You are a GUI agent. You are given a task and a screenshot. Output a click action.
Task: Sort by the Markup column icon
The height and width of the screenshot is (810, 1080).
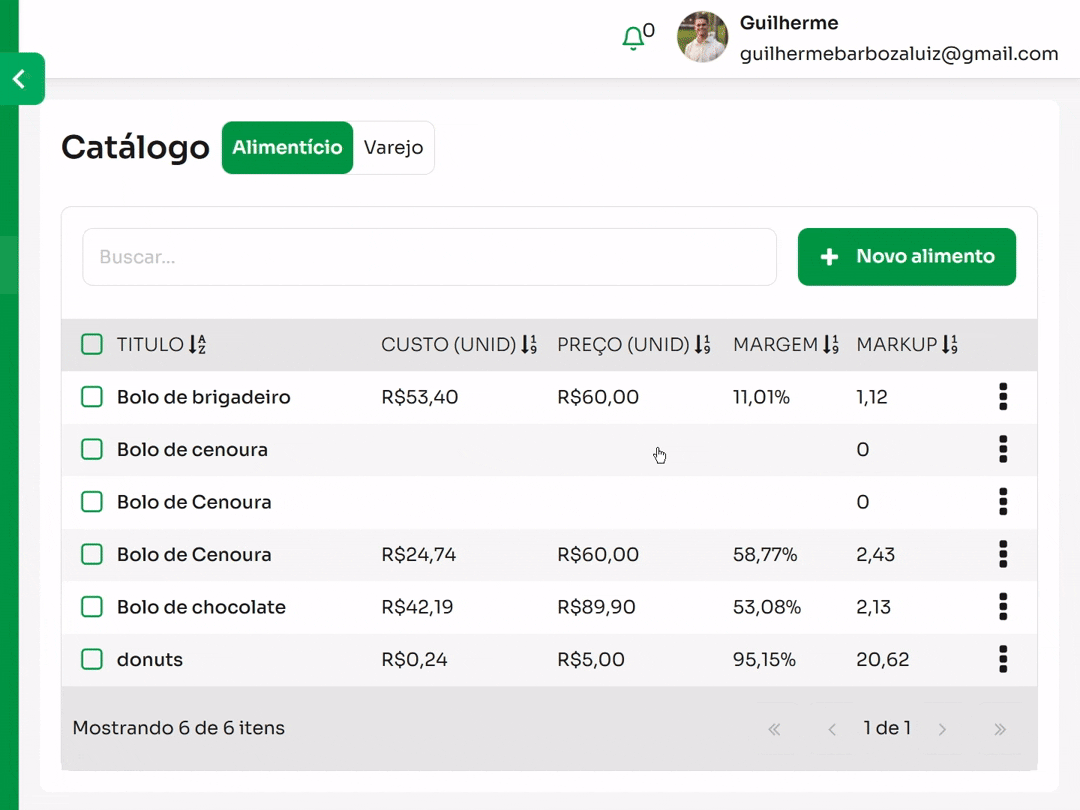coord(949,345)
